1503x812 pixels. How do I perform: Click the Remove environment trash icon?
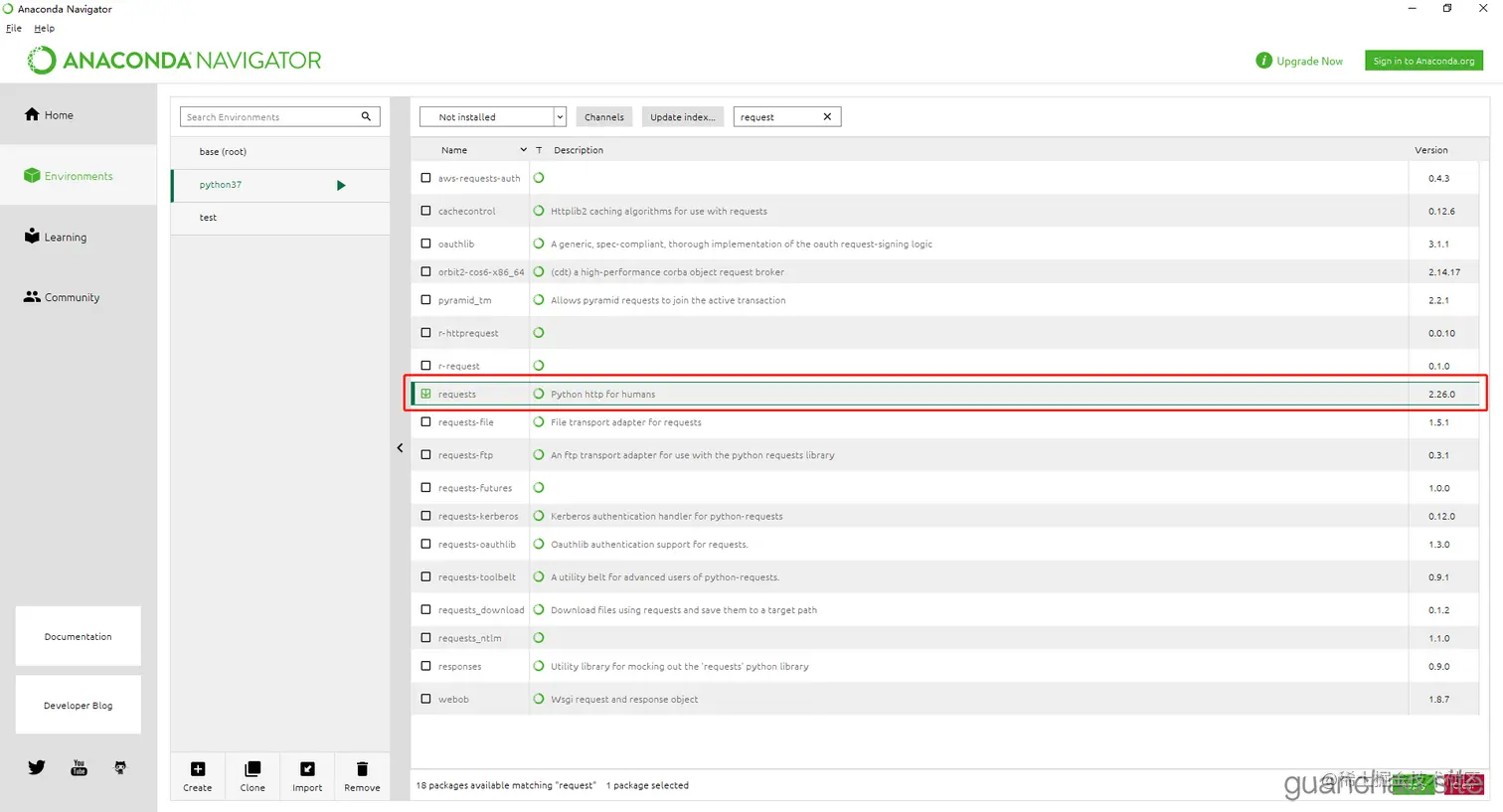pos(362,769)
